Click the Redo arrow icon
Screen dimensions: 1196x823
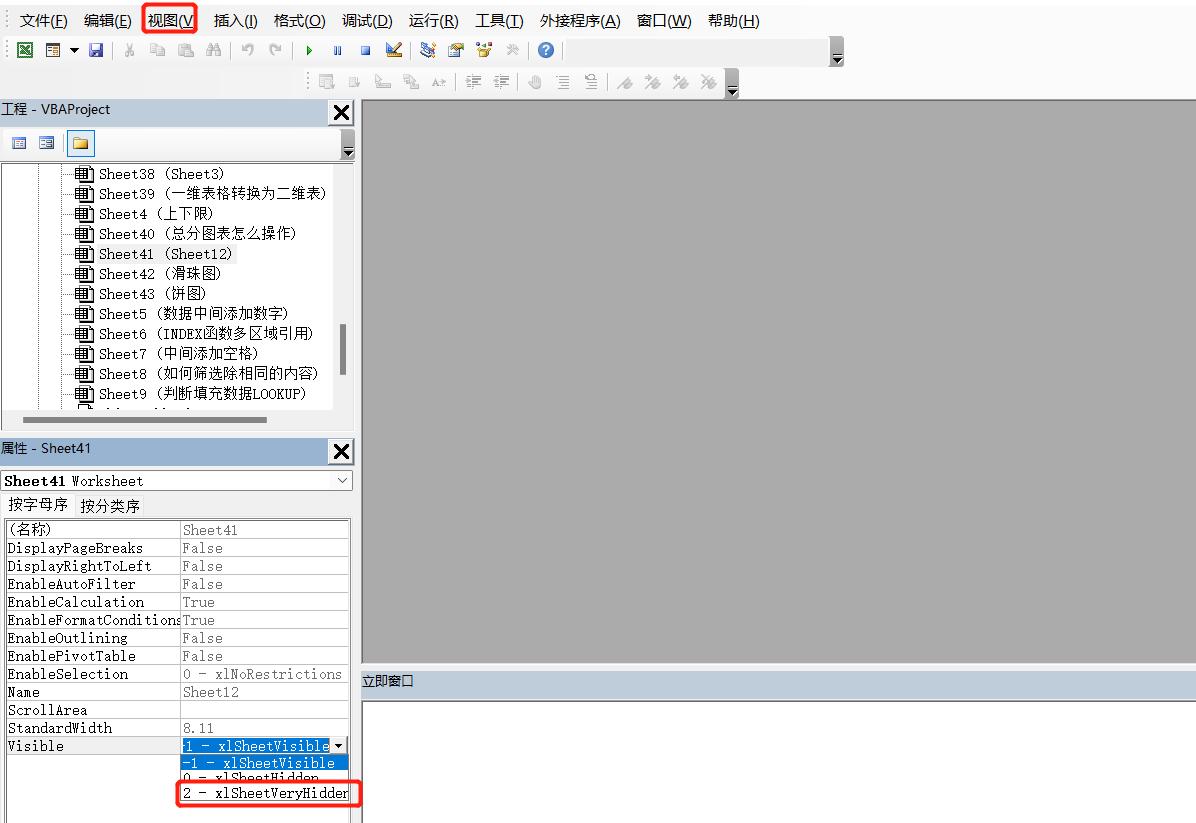point(275,50)
